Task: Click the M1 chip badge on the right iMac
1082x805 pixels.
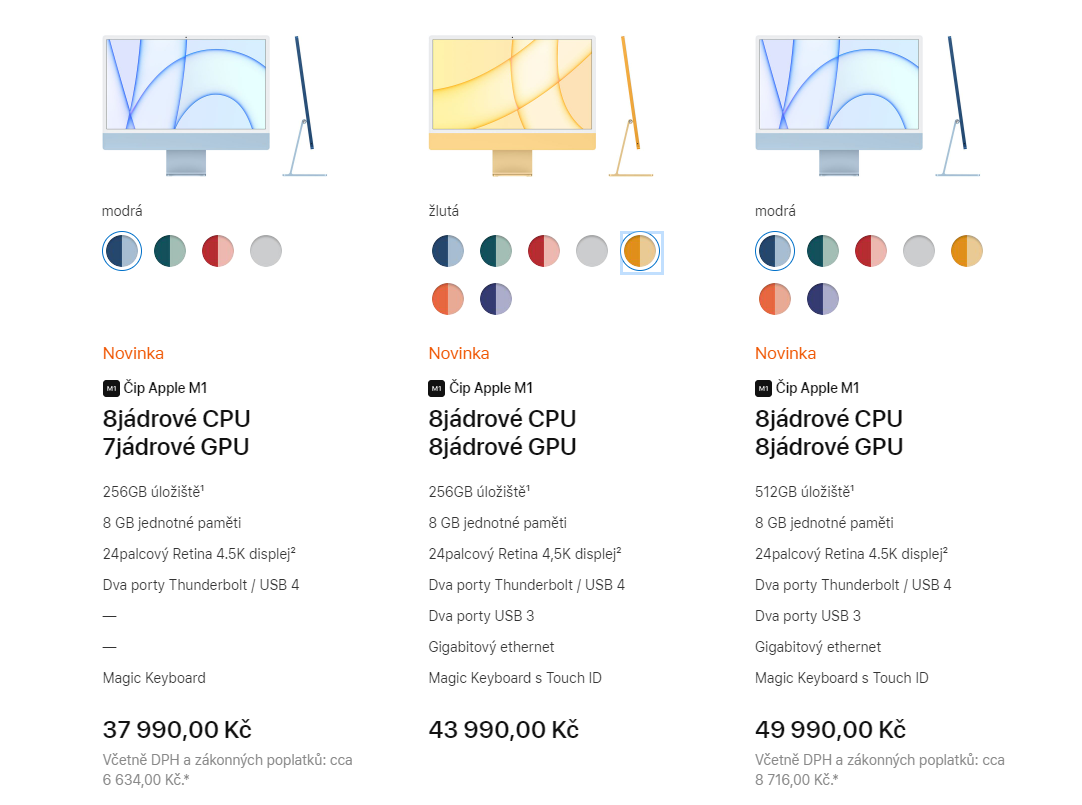Action: (763, 388)
